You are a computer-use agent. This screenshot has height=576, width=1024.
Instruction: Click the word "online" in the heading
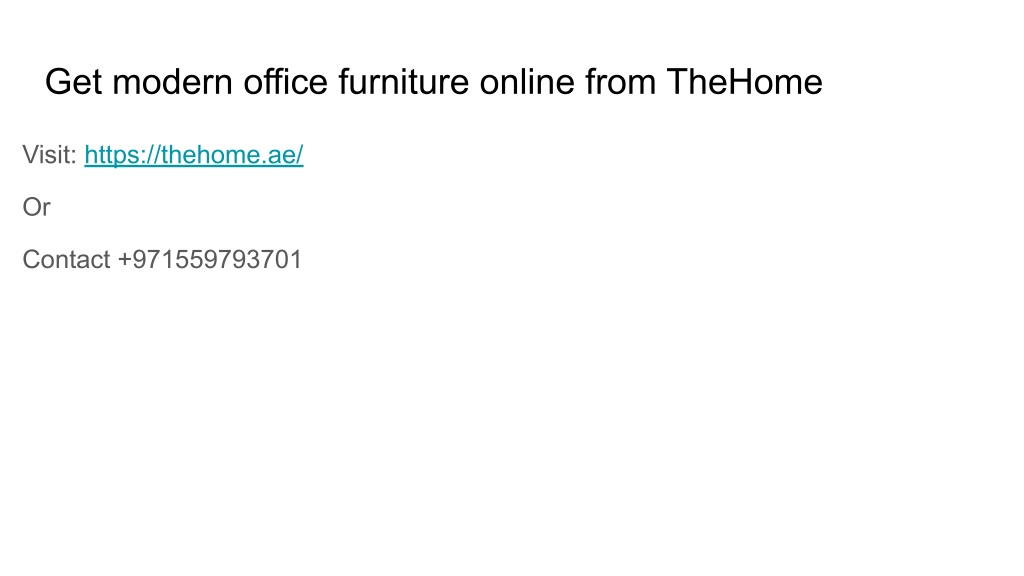[527, 82]
